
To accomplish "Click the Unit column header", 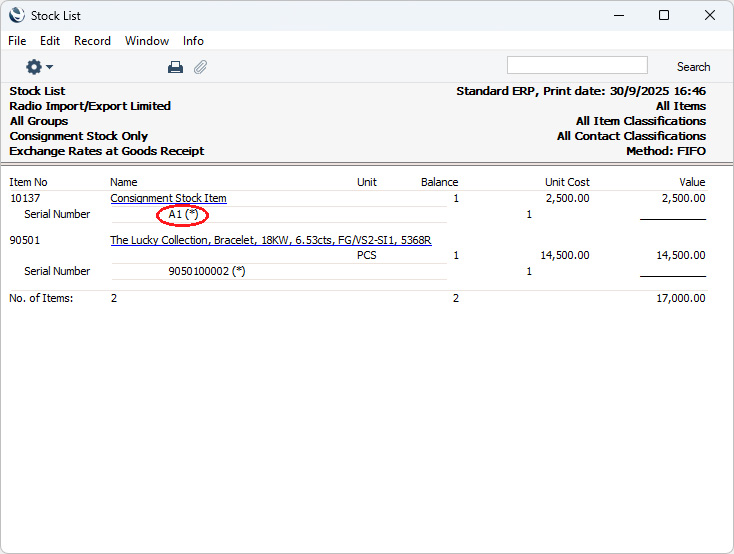I will tap(367, 182).
